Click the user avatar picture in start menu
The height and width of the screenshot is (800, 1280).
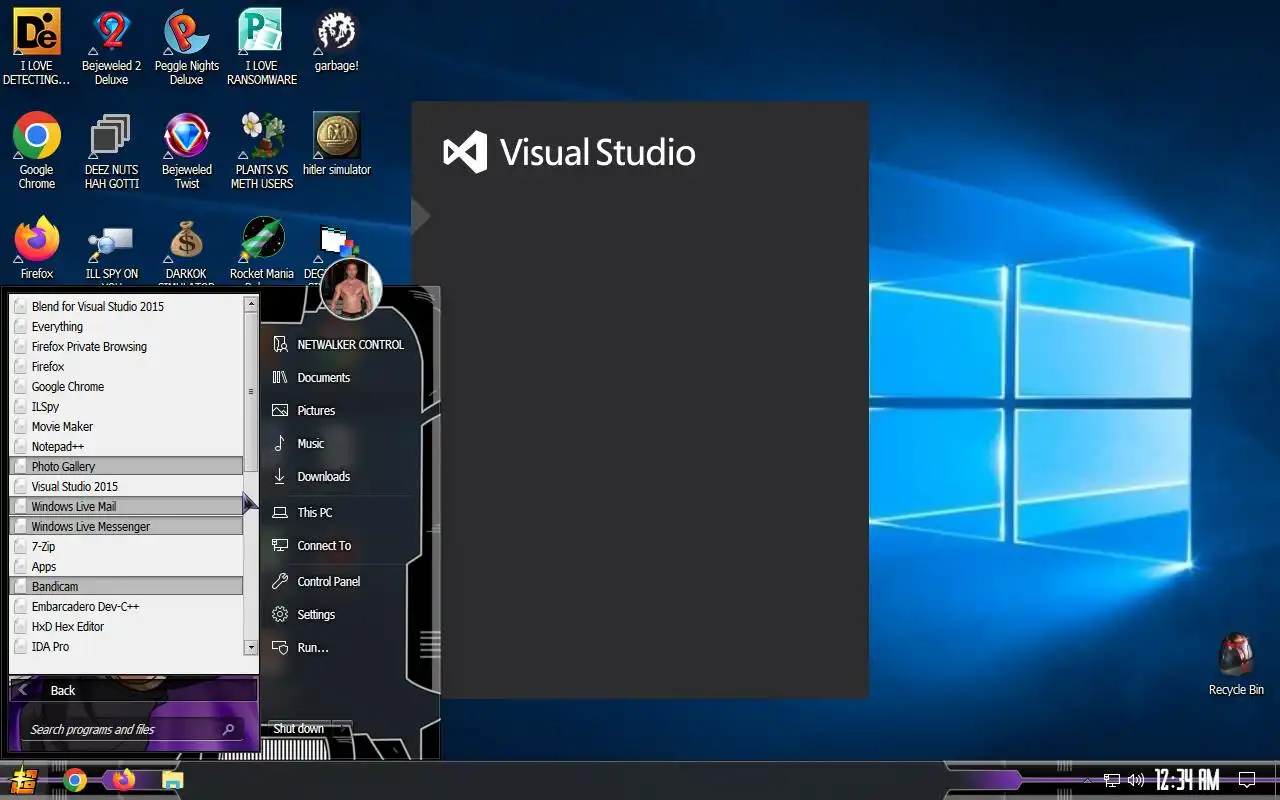pyautogui.click(x=351, y=289)
